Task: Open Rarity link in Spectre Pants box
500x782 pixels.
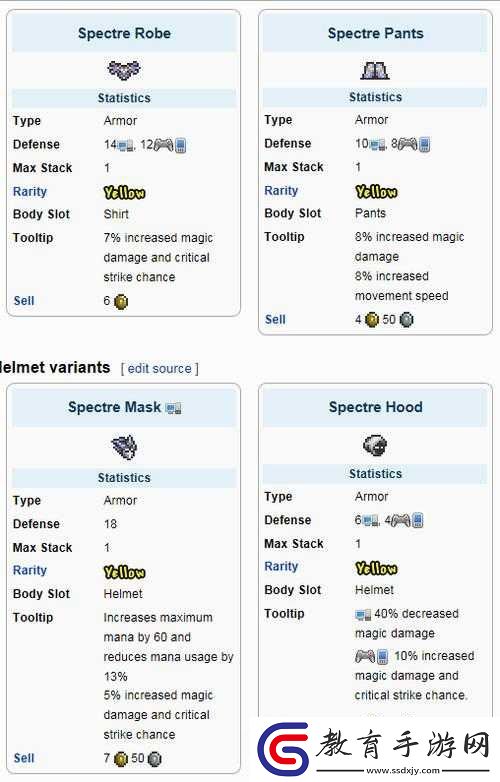Action: pos(281,191)
